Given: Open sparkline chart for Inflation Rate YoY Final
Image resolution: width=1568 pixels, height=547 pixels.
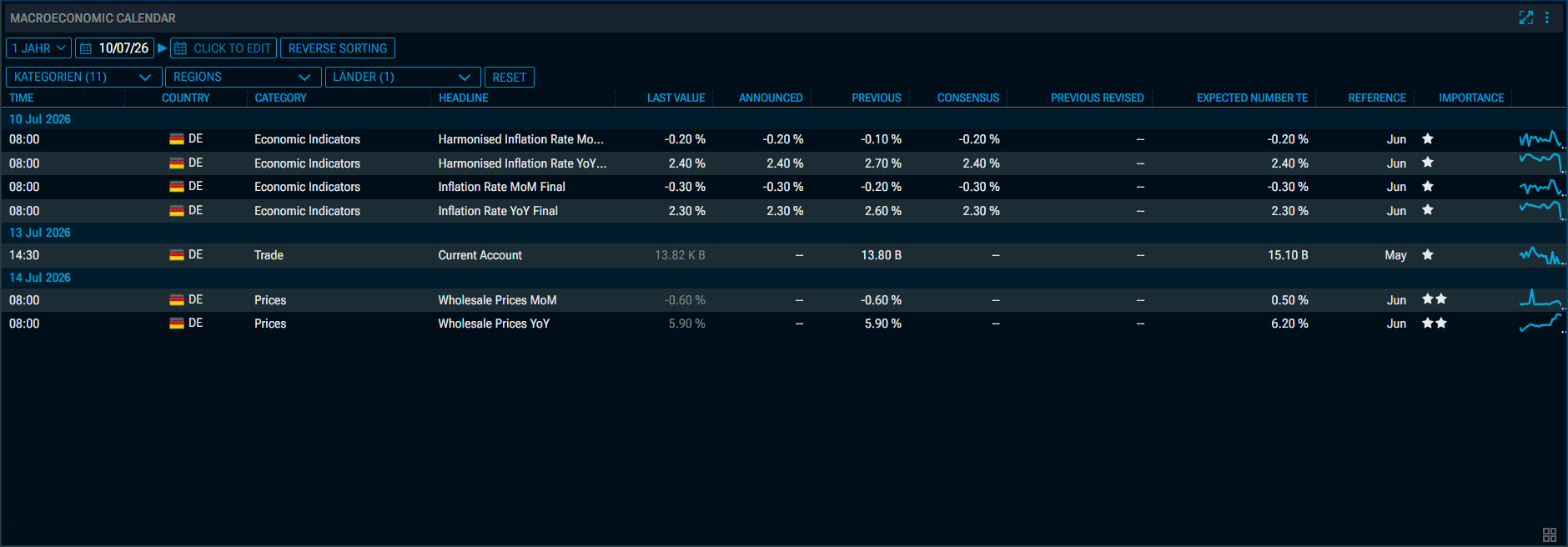Looking at the screenshot, I should coord(1540,210).
